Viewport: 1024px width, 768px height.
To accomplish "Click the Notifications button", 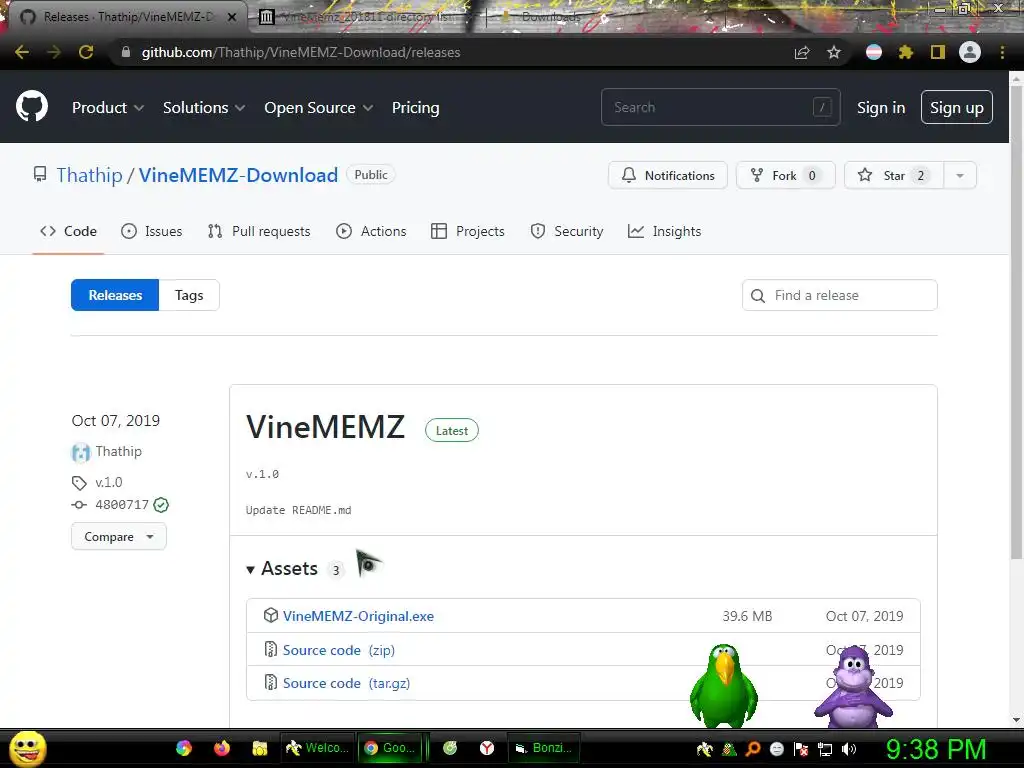I will tap(667, 175).
